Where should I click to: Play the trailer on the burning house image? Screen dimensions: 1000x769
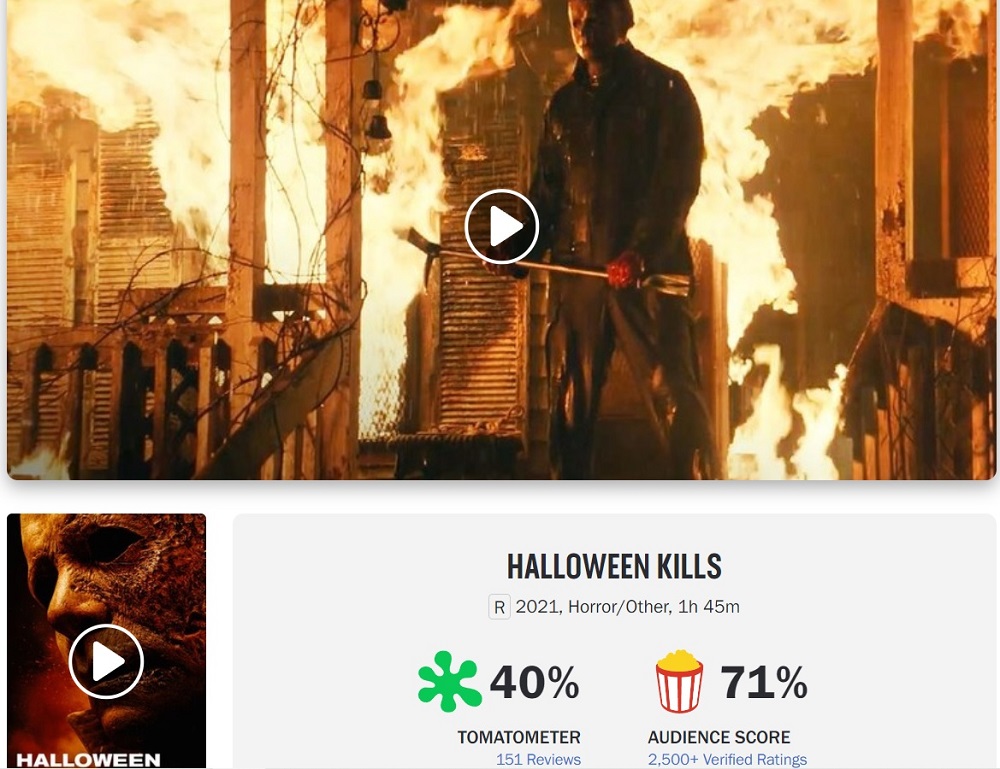[502, 226]
